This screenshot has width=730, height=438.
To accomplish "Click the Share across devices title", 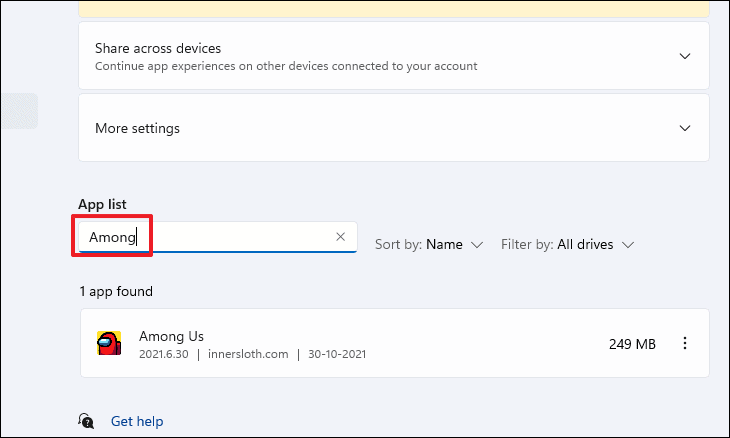I will 158,48.
